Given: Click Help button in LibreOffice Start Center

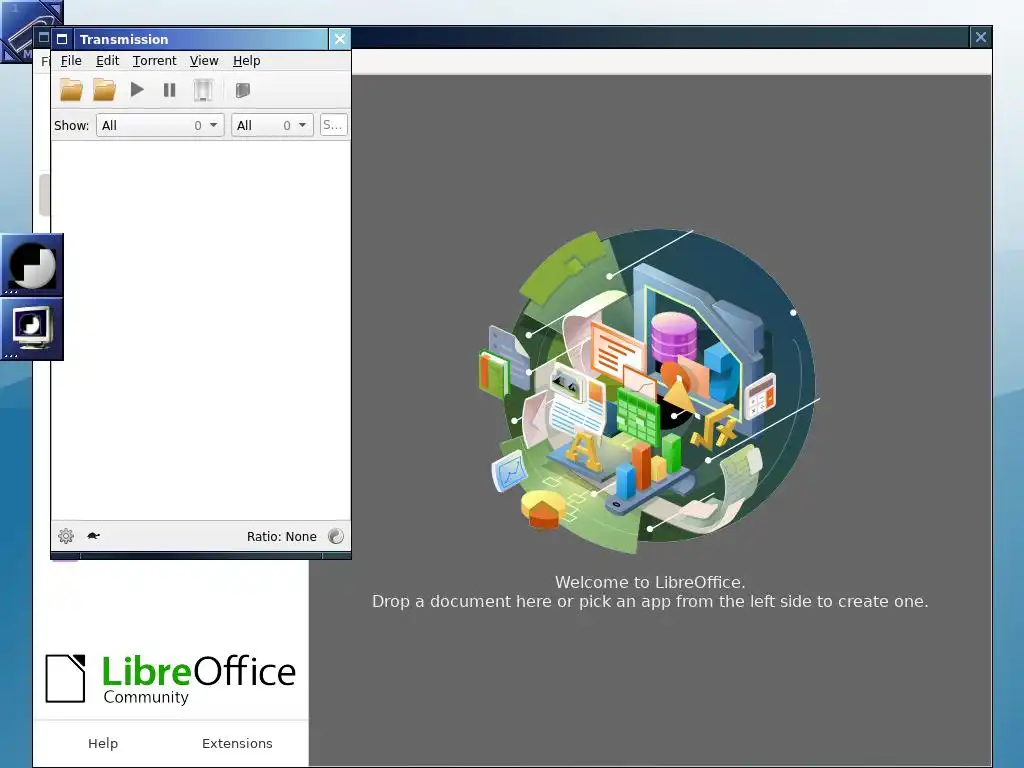Looking at the screenshot, I should click(x=103, y=743).
